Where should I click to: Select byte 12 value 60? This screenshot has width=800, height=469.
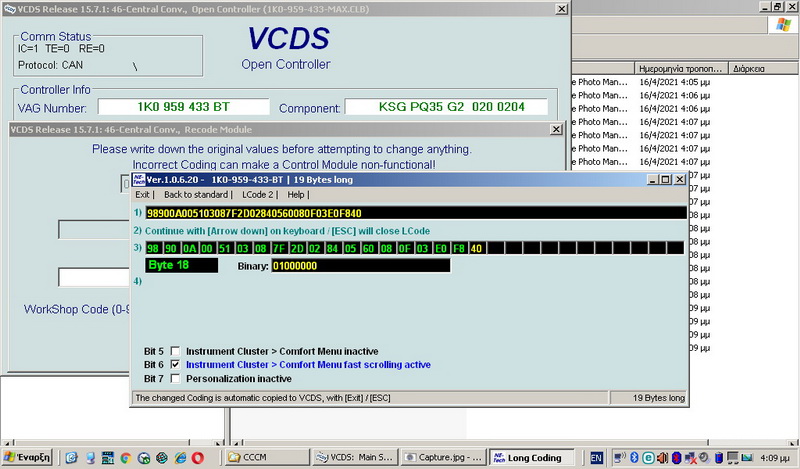368,249
